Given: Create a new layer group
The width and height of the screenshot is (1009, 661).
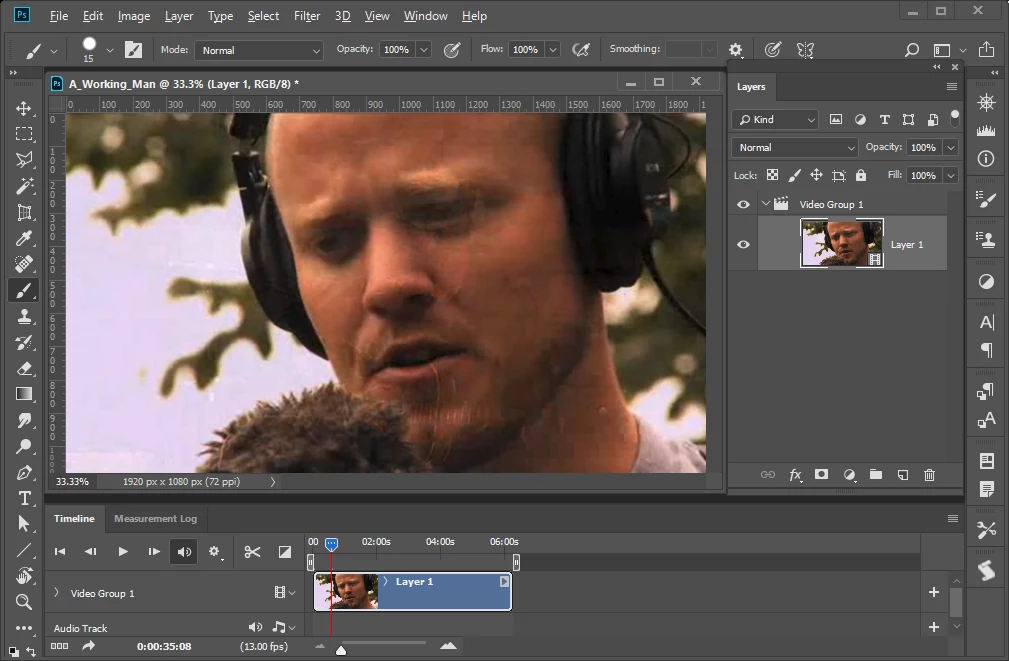Looking at the screenshot, I should tap(875, 474).
